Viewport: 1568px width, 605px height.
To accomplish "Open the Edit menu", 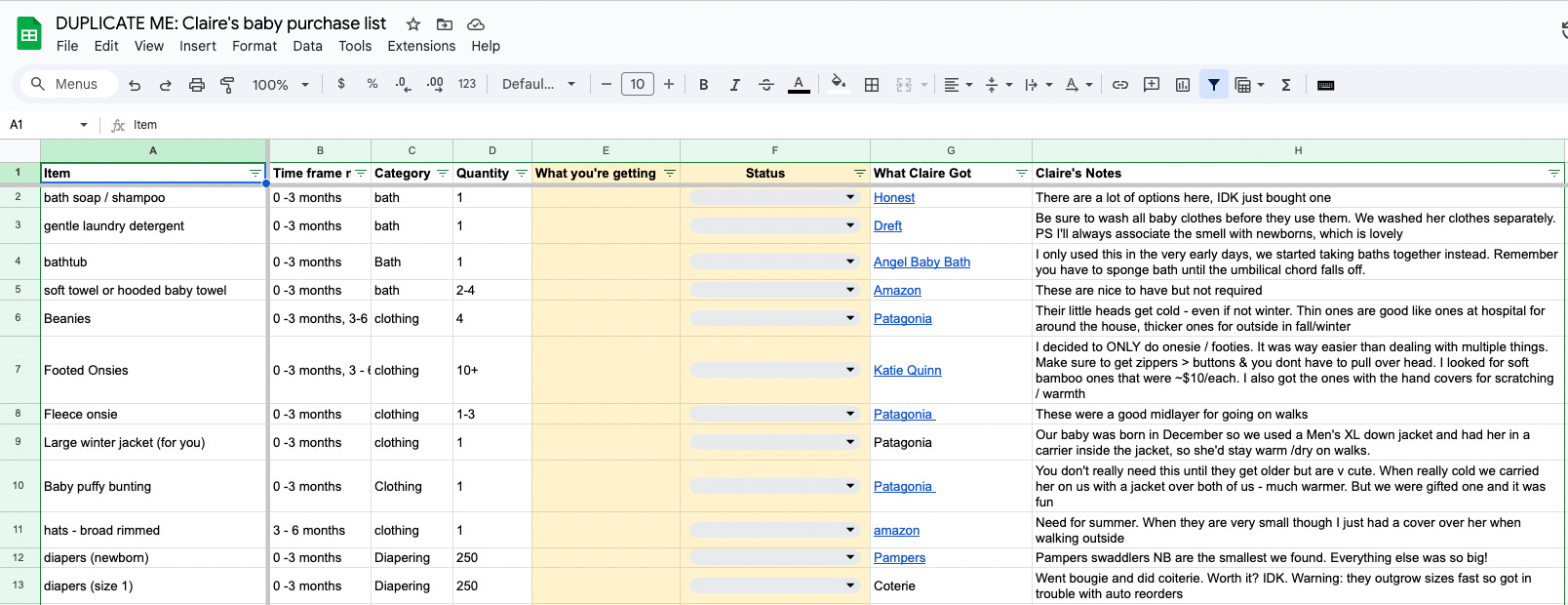I will click(106, 46).
